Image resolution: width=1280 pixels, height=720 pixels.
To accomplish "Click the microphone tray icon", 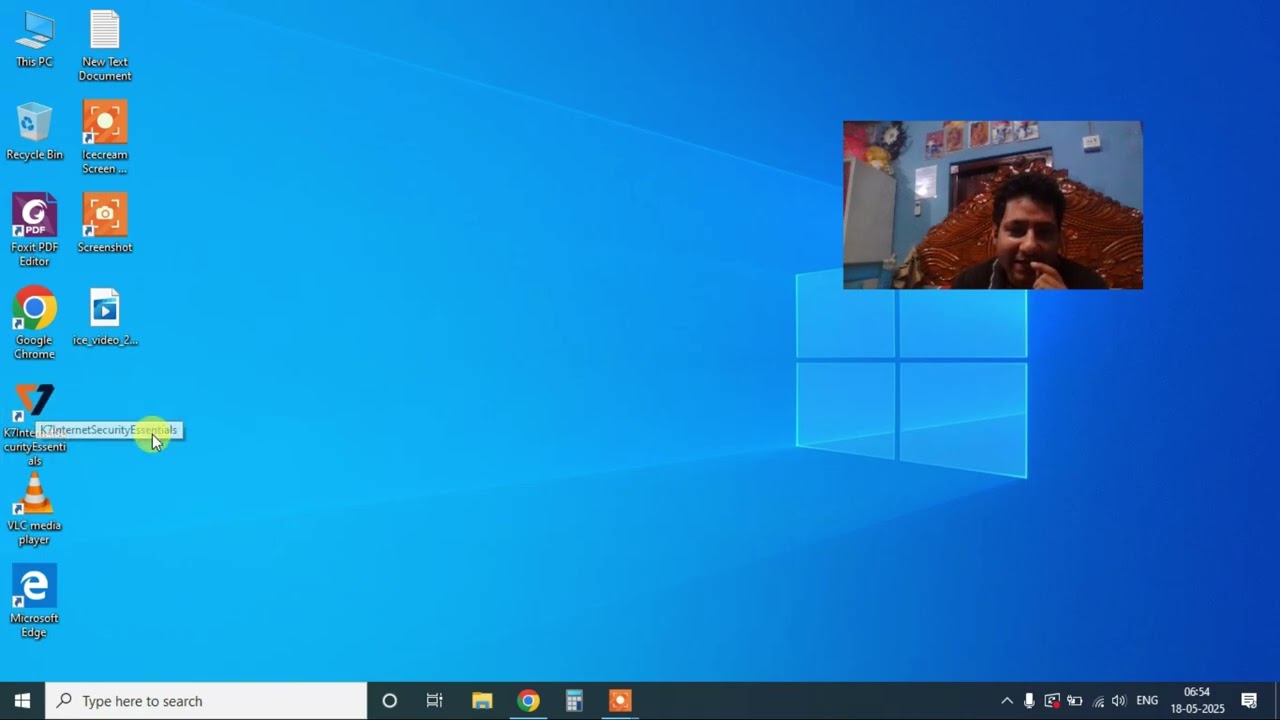I will [x=1029, y=701].
